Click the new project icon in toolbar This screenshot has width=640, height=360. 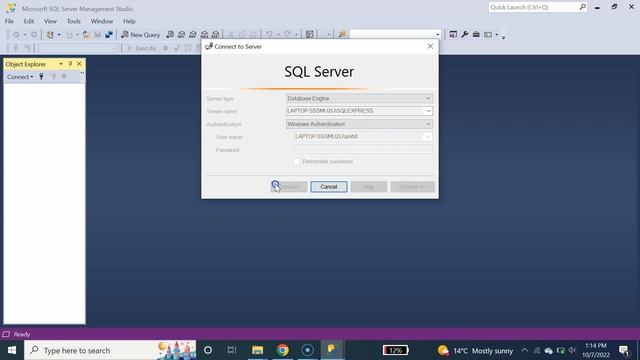[50, 35]
